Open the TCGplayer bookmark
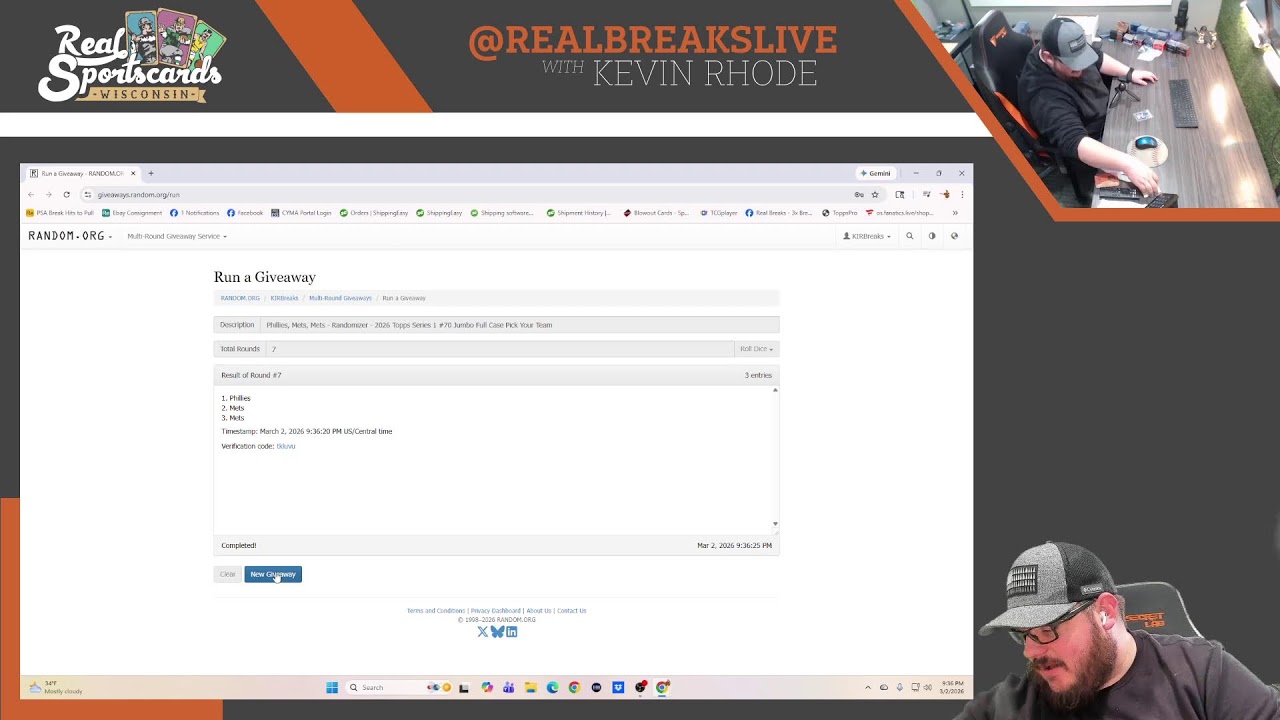Viewport: 1280px width, 720px height. [719, 213]
